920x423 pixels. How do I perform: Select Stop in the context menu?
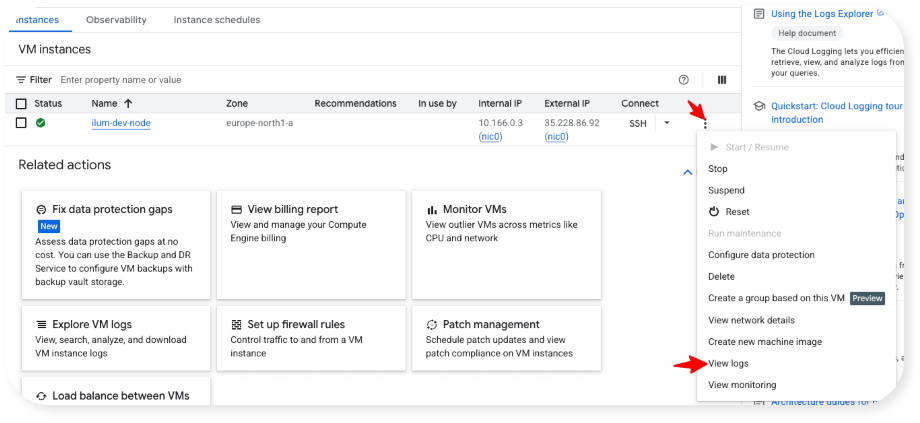(x=718, y=169)
